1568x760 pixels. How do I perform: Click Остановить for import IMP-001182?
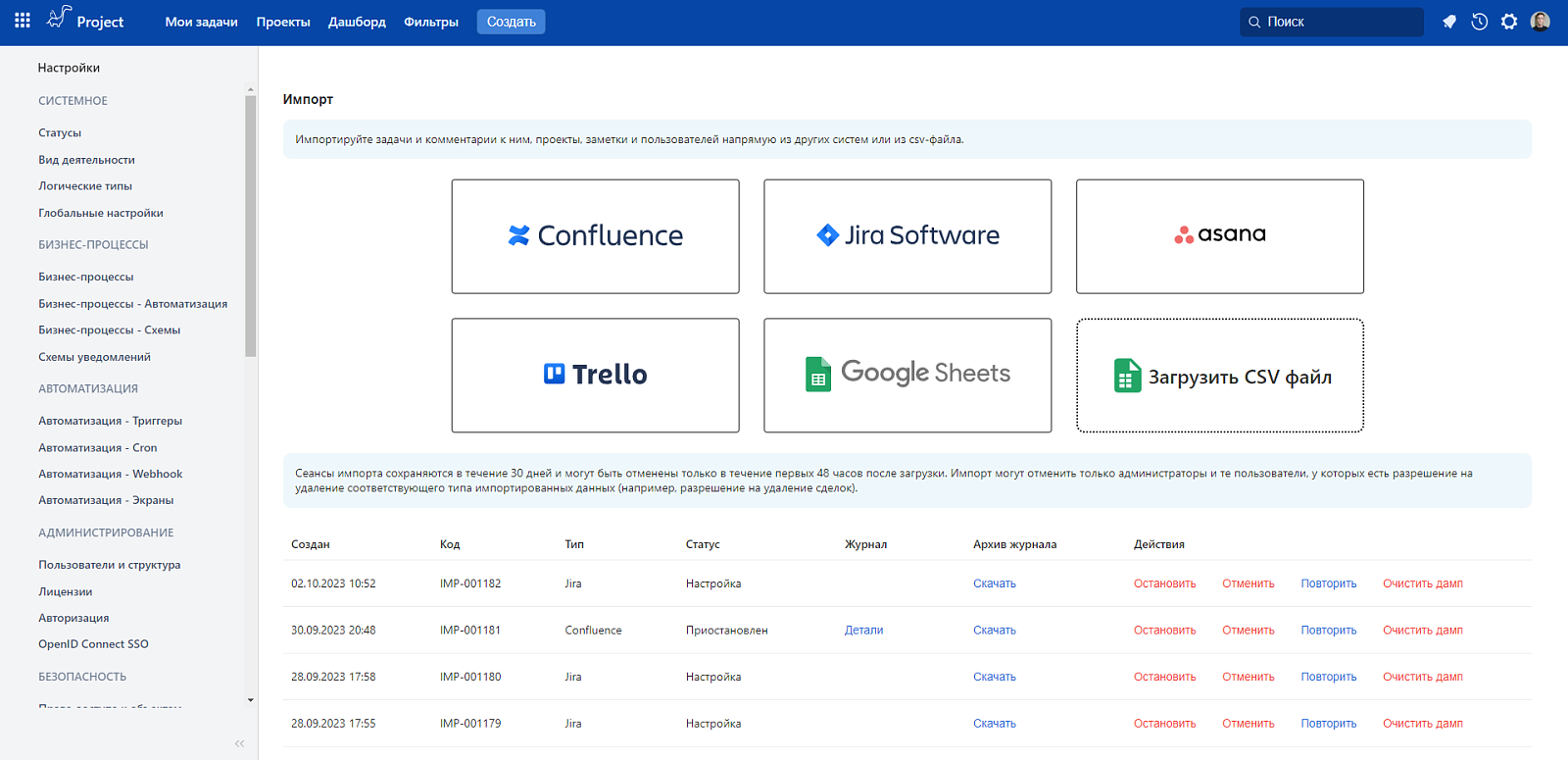1165,583
